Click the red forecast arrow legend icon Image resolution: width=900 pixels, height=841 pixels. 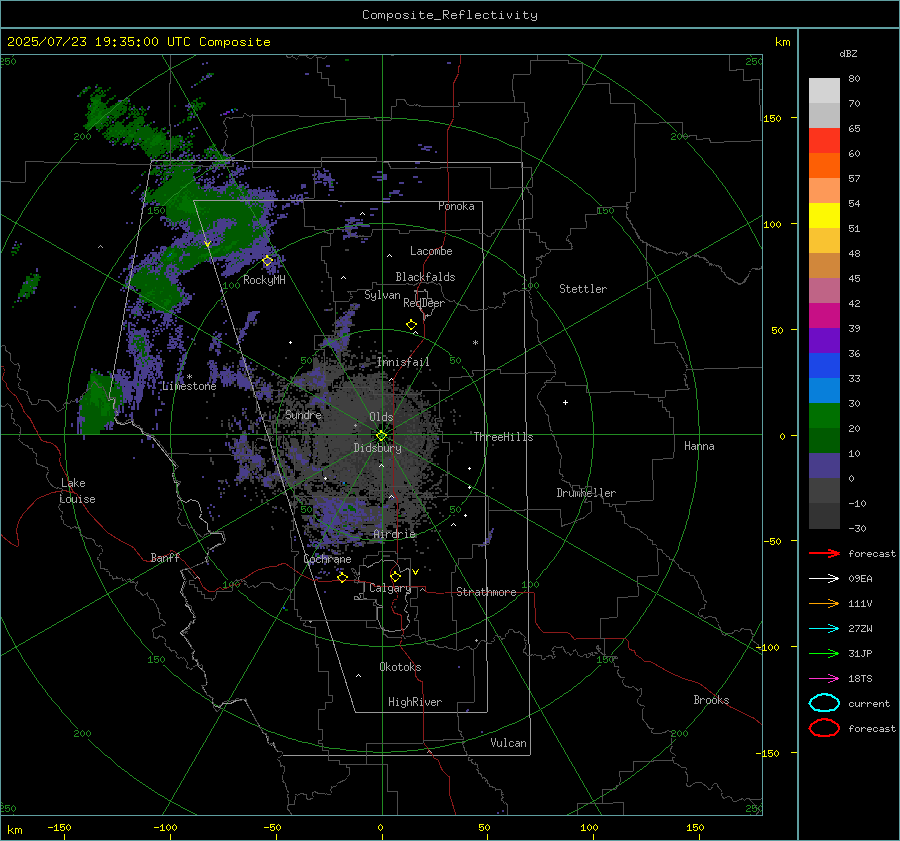coord(824,553)
